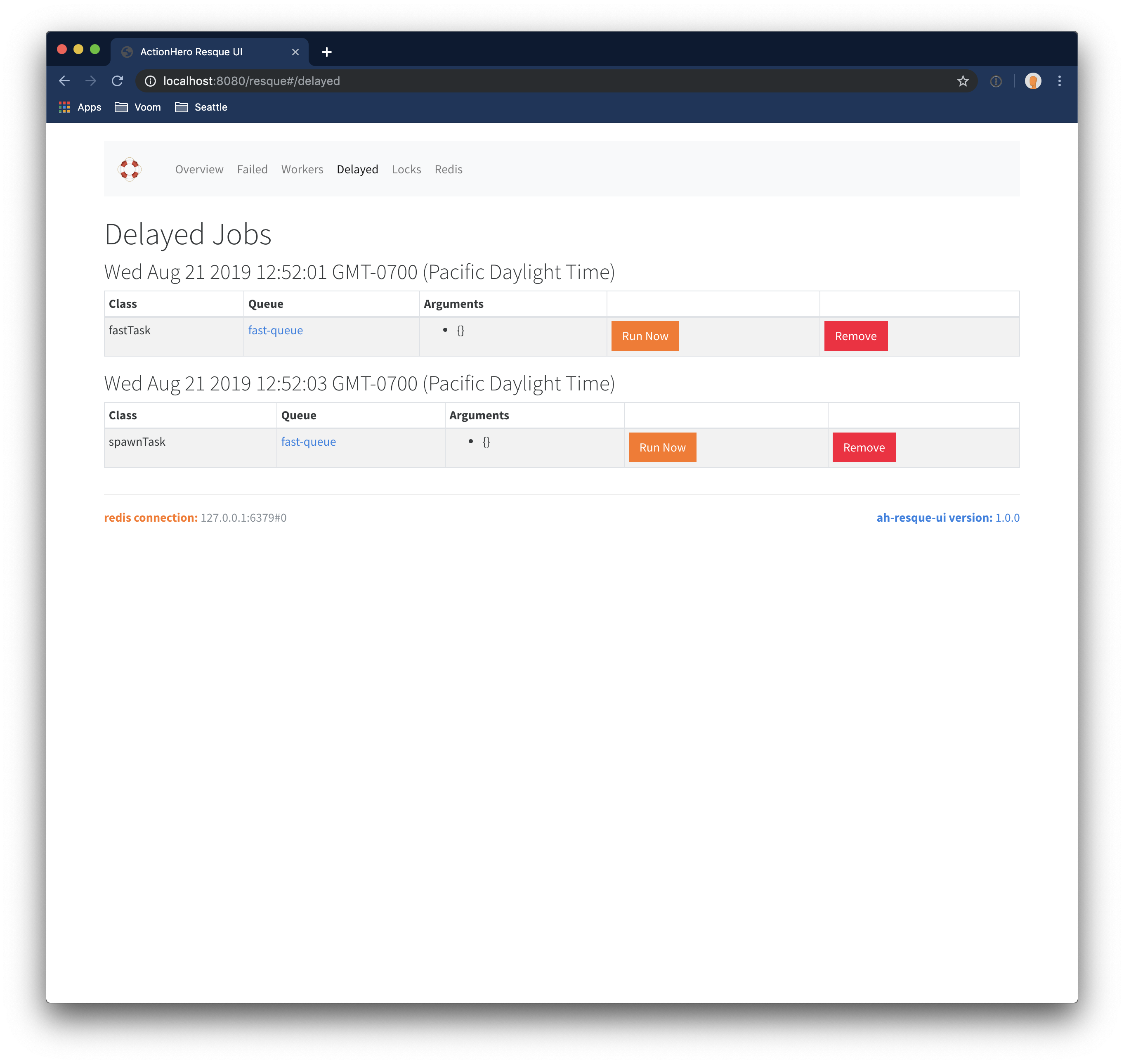
Task: Open the fast-queue for fastTask
Action: 275,331
